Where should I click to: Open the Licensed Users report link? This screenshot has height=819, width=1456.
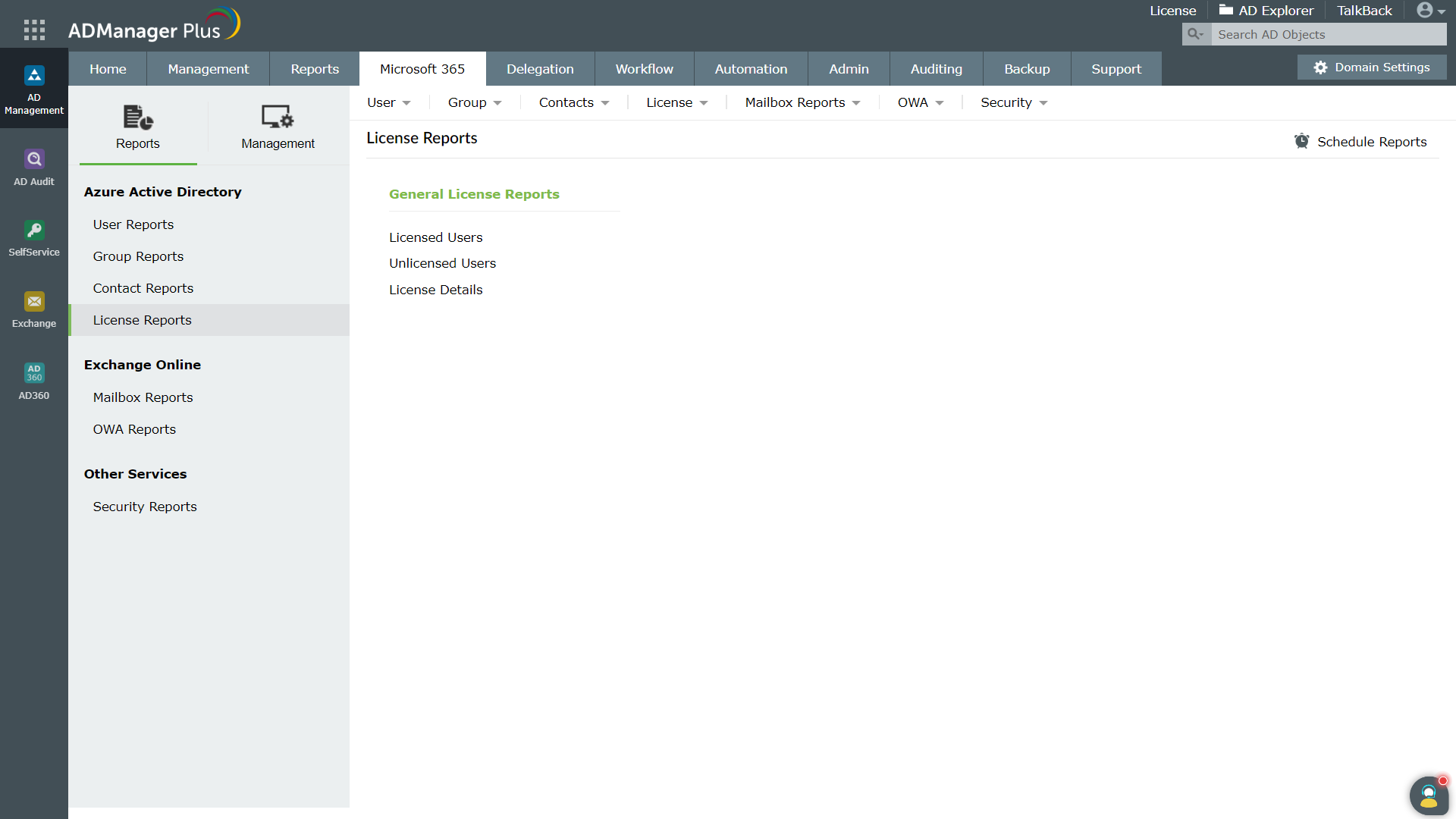point(435,237)
